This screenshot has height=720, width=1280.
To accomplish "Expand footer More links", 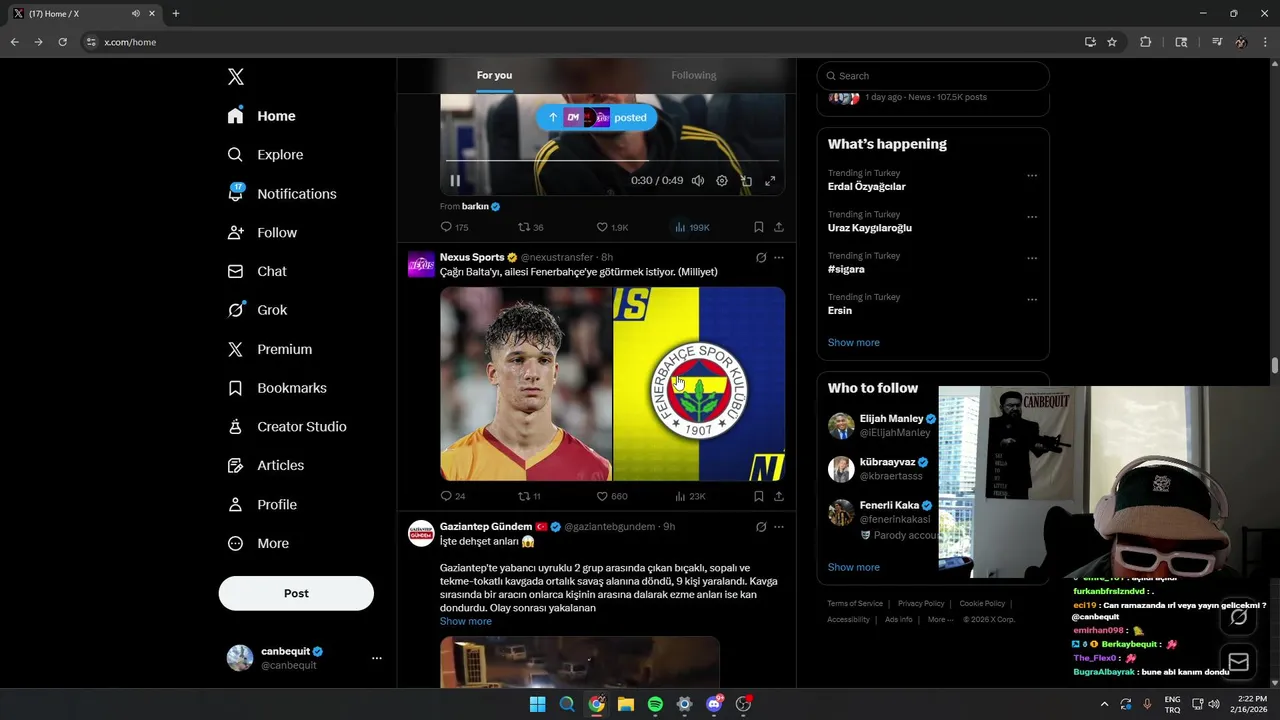I will pos(940,619).
